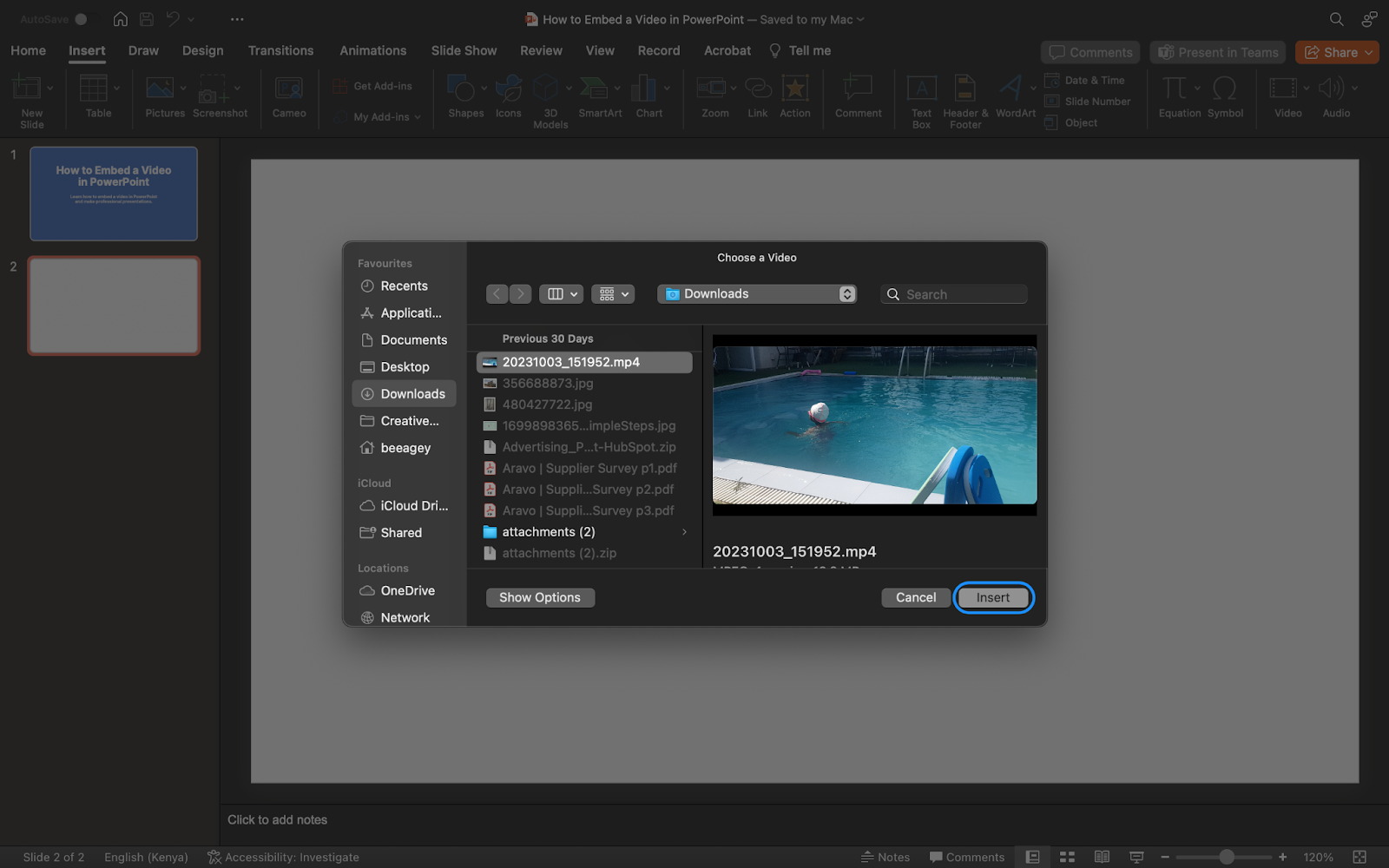The image size is (1389, 868).
Task: Switch file dialog to column view
Action: coord(556,293)
